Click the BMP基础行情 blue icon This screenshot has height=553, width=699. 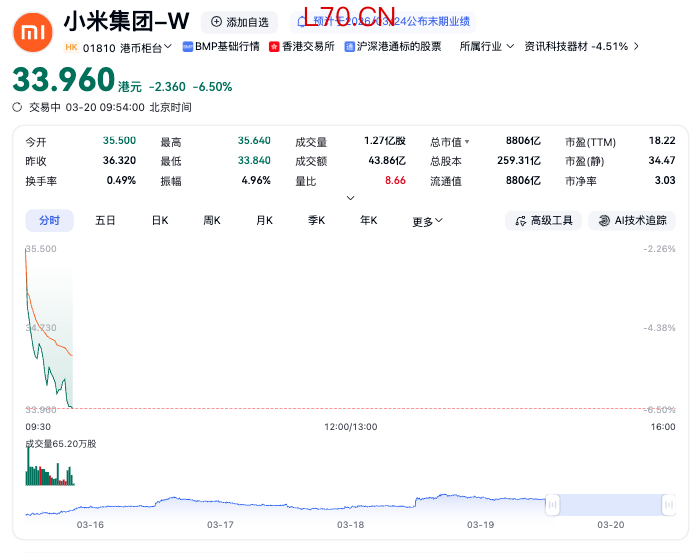tap(188, 47)
